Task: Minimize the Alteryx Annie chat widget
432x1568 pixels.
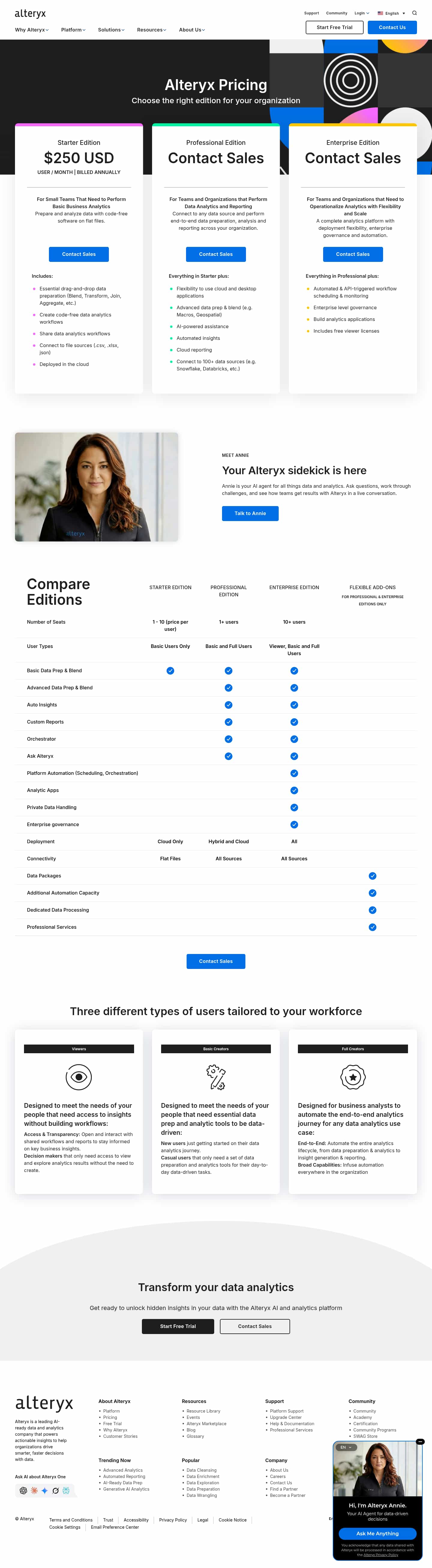Action: 420,1441
